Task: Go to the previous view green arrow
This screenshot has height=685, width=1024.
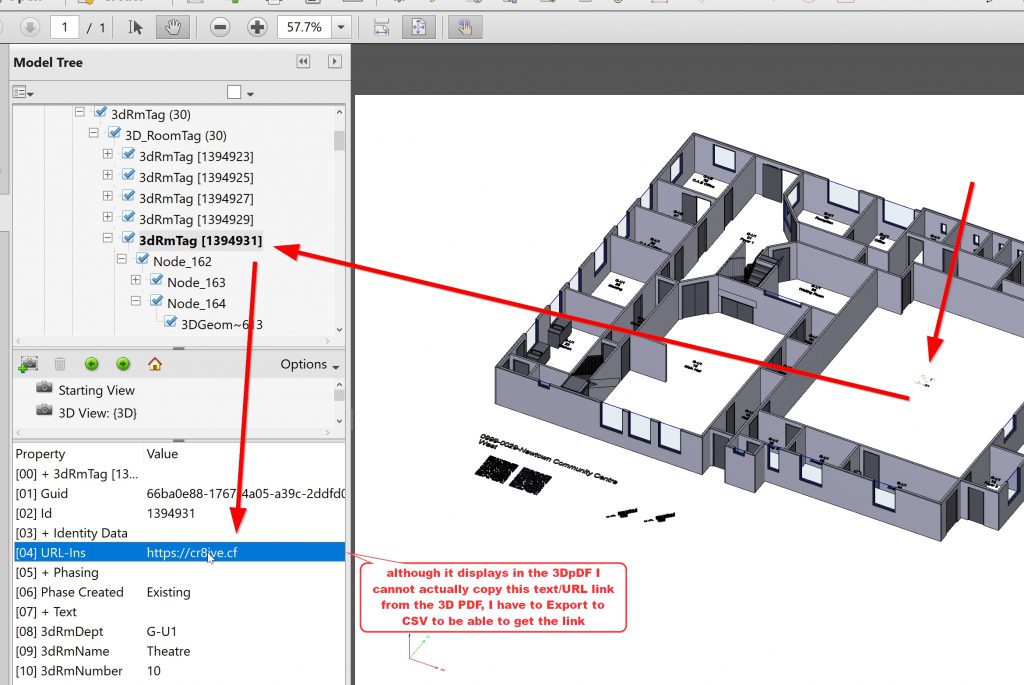Action: (92, 364)
